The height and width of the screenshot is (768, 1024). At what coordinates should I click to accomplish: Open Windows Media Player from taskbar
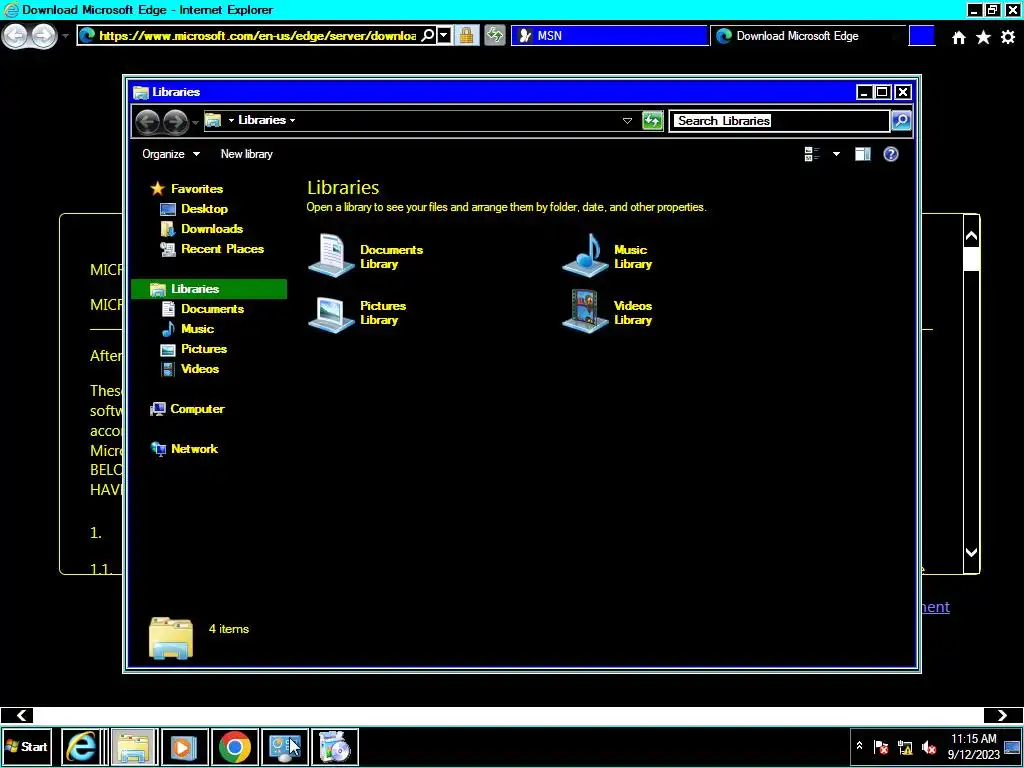185,747
